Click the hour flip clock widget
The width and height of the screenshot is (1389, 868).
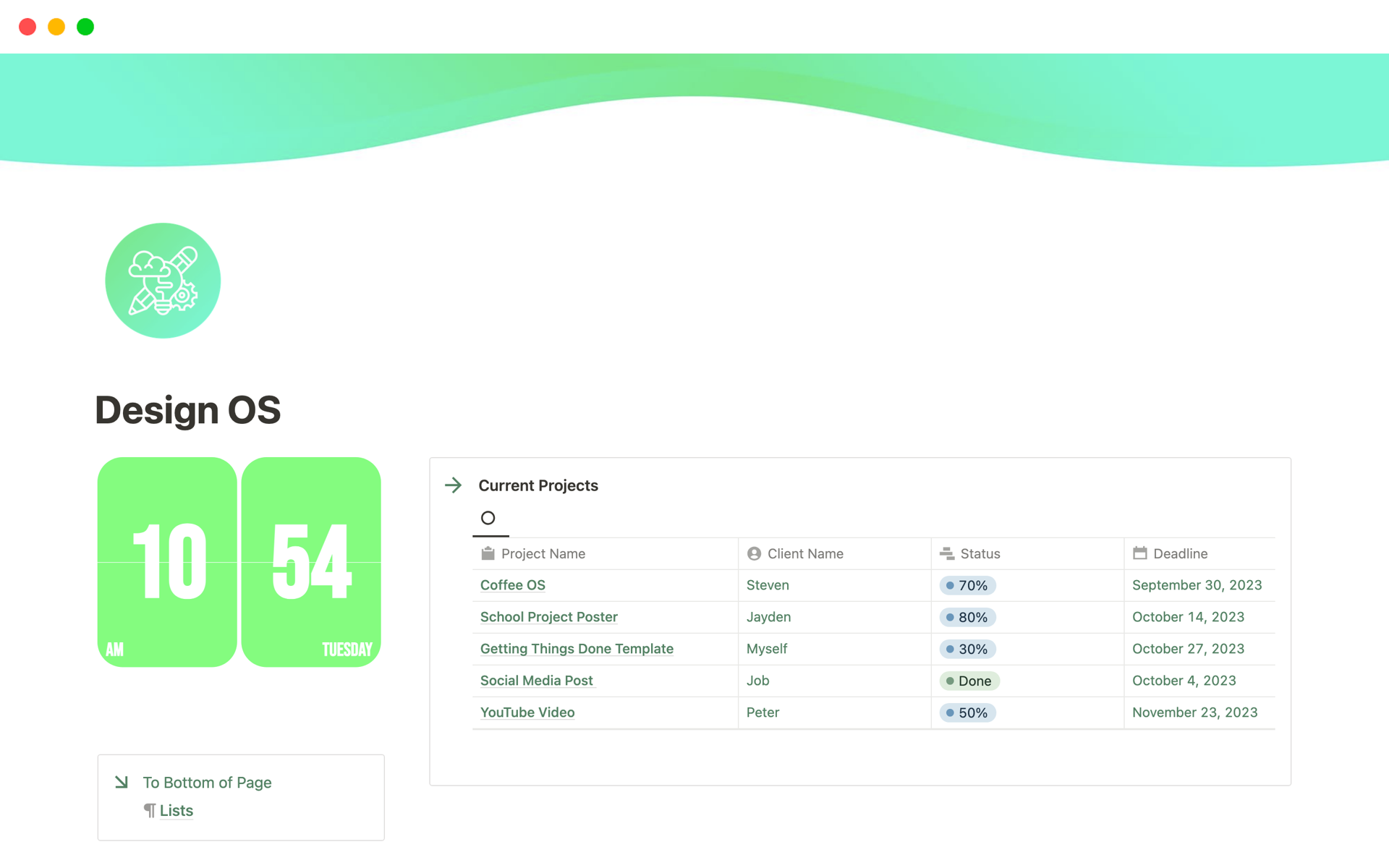tap(167, 562)
